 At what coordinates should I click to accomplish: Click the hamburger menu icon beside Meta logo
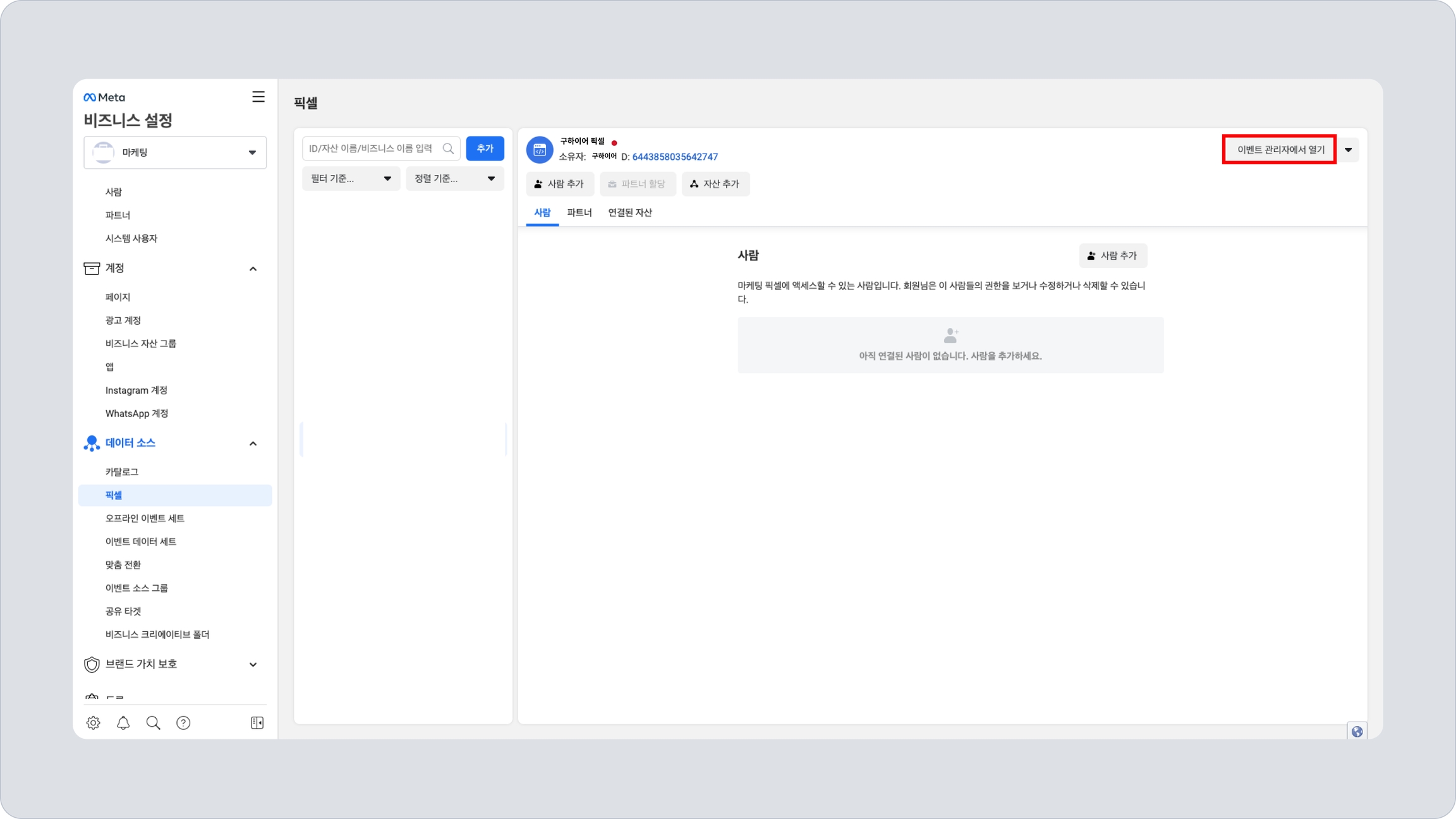[x=258, y=97]
